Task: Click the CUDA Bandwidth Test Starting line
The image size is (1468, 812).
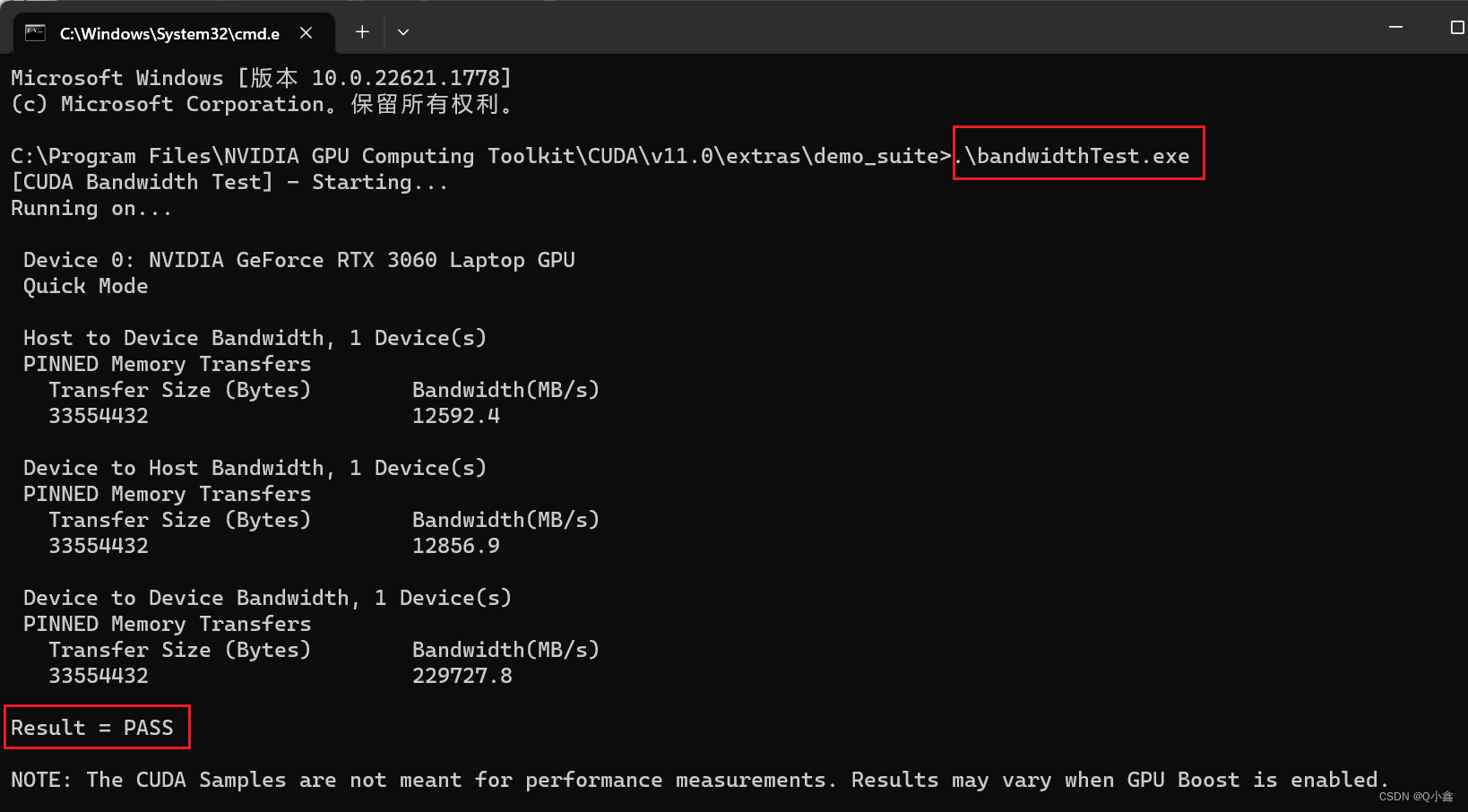Action: (229, 181)
